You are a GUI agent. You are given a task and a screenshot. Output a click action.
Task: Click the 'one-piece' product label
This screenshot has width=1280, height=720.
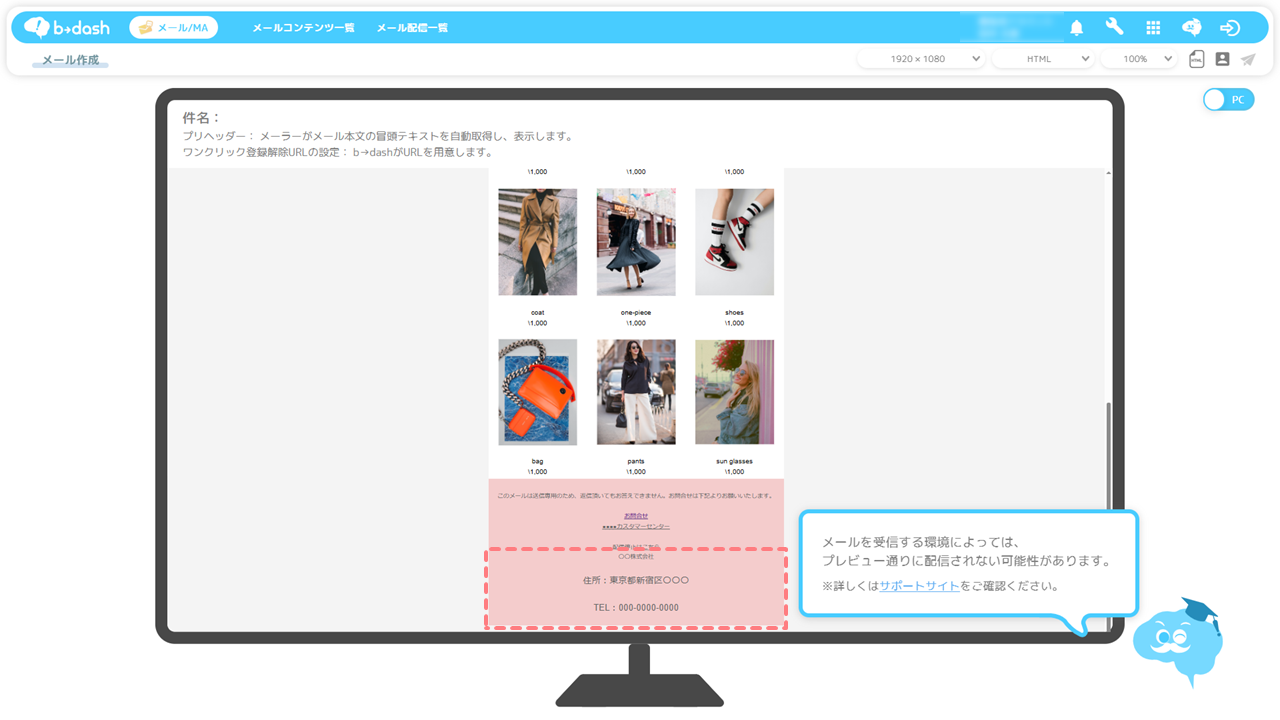[x=636, y=313]
